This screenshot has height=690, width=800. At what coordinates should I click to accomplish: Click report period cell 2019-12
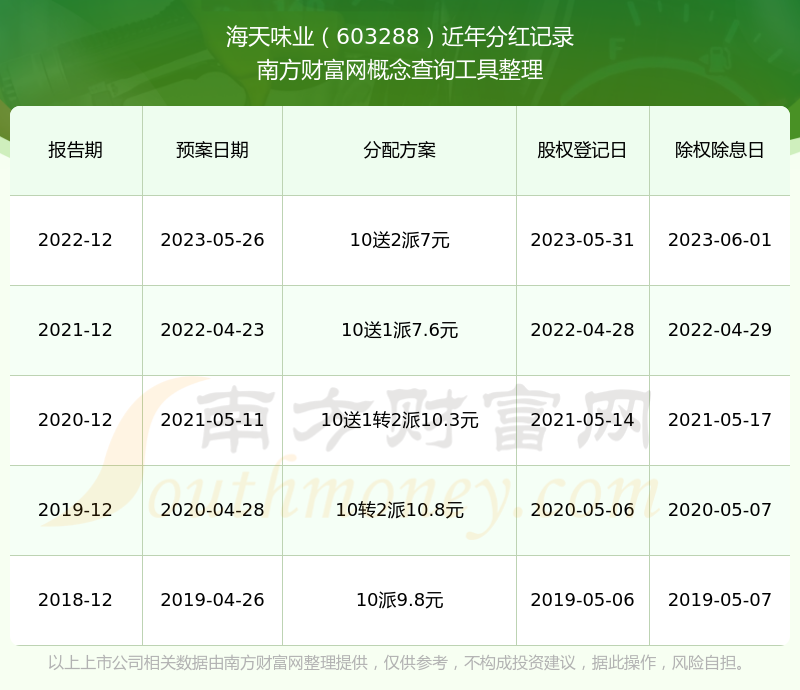(x=76, y=509)
